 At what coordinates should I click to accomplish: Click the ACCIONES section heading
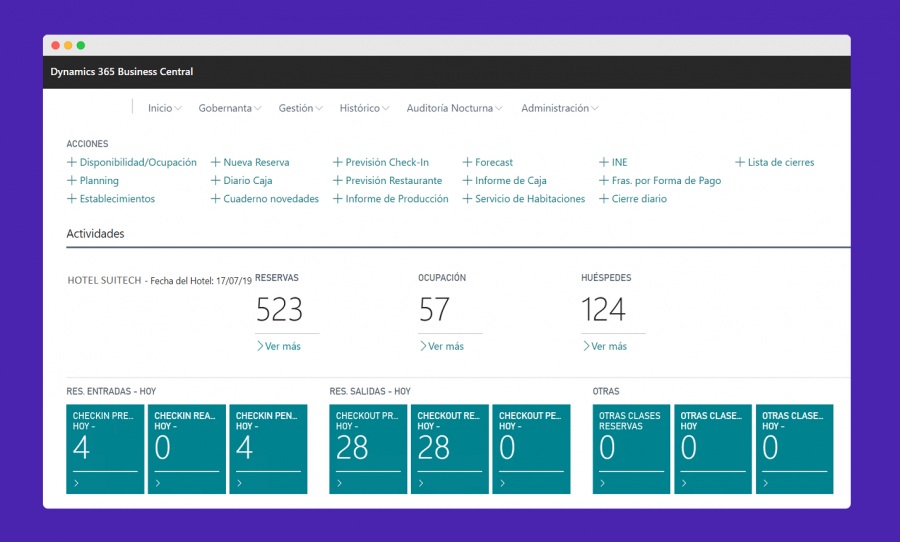click(x=87, y=144)
